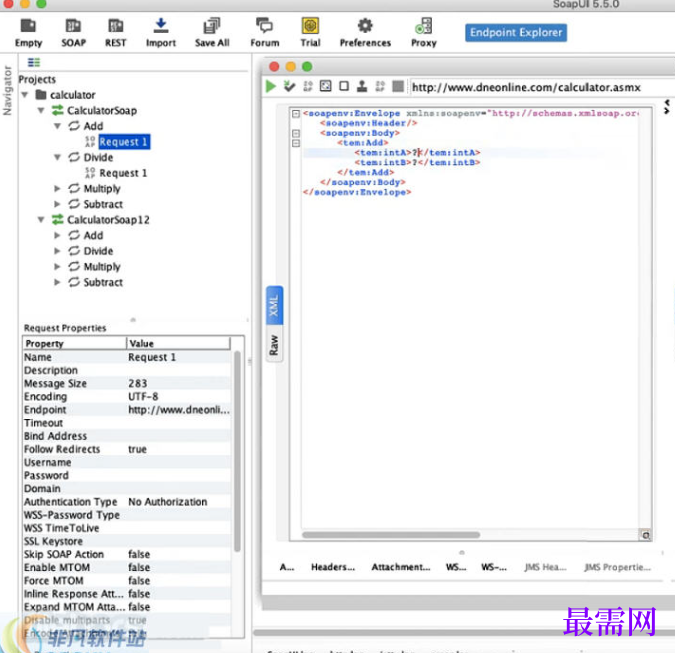
Task: Fold the soapenv:Body element
Action: click(296, 133)
